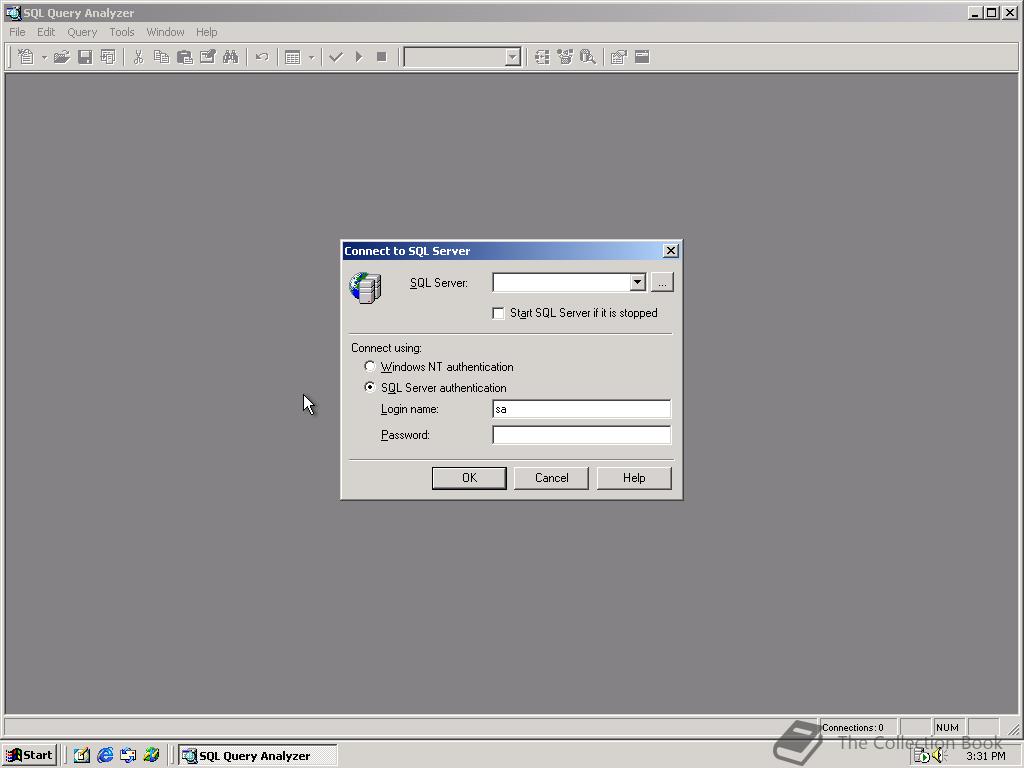Select SQL Server authentication radio button

370,387
